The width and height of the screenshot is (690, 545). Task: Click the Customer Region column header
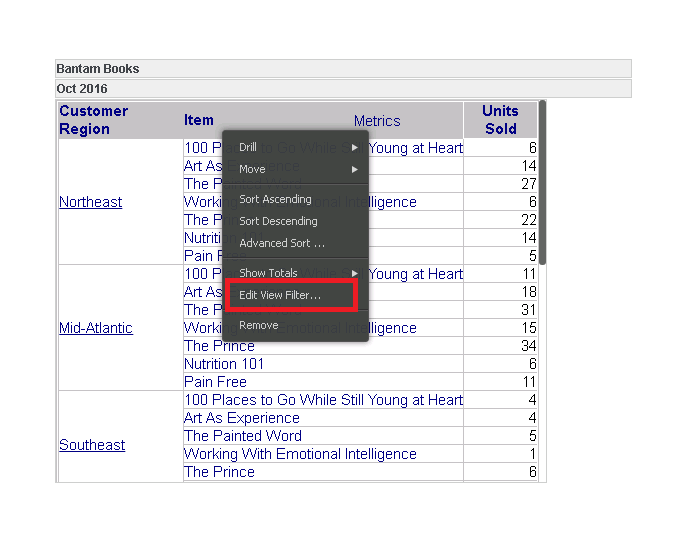point(94,120)
